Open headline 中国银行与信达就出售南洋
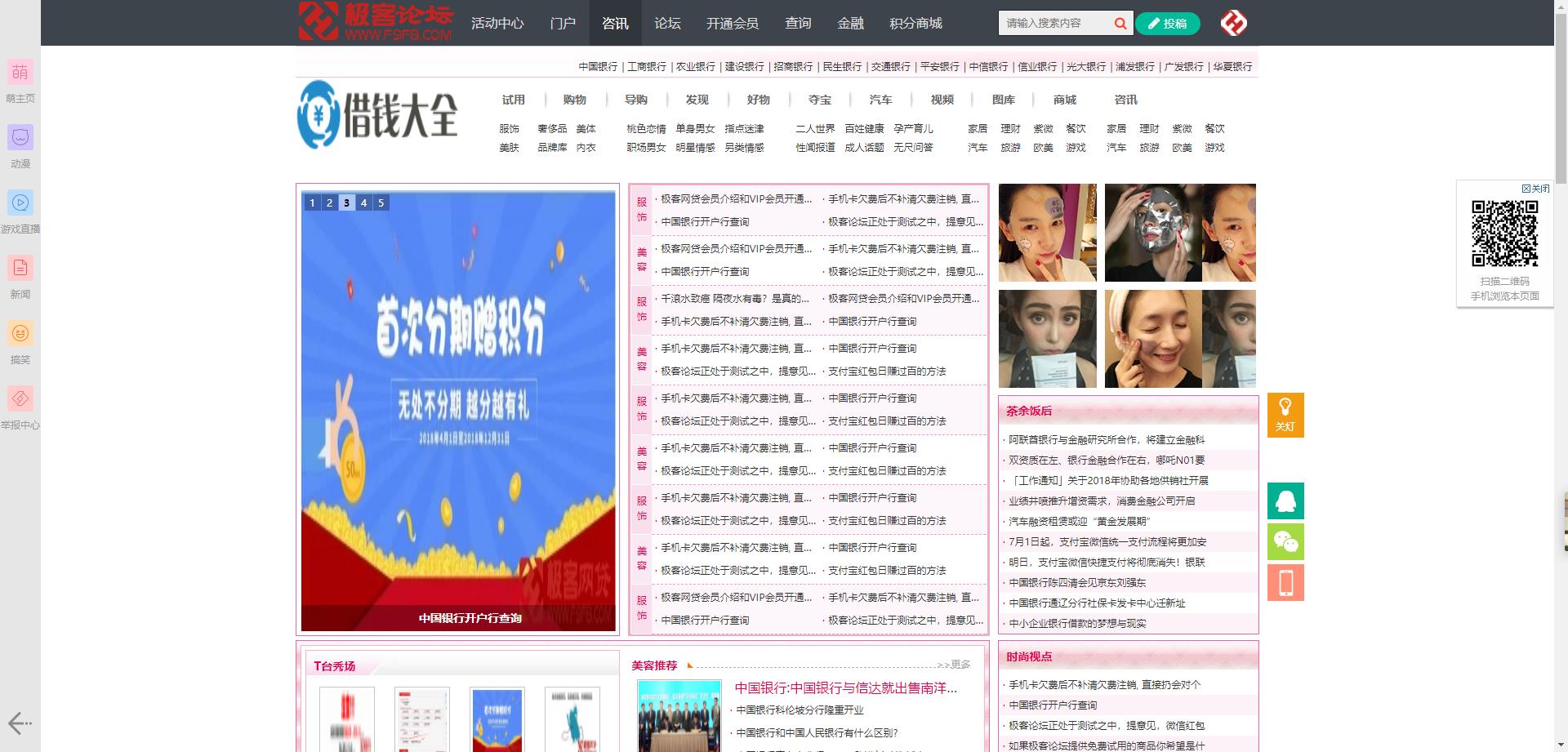Image resolution: width=1568 pixels, height=752 pixels. click(x=846, y=688)
